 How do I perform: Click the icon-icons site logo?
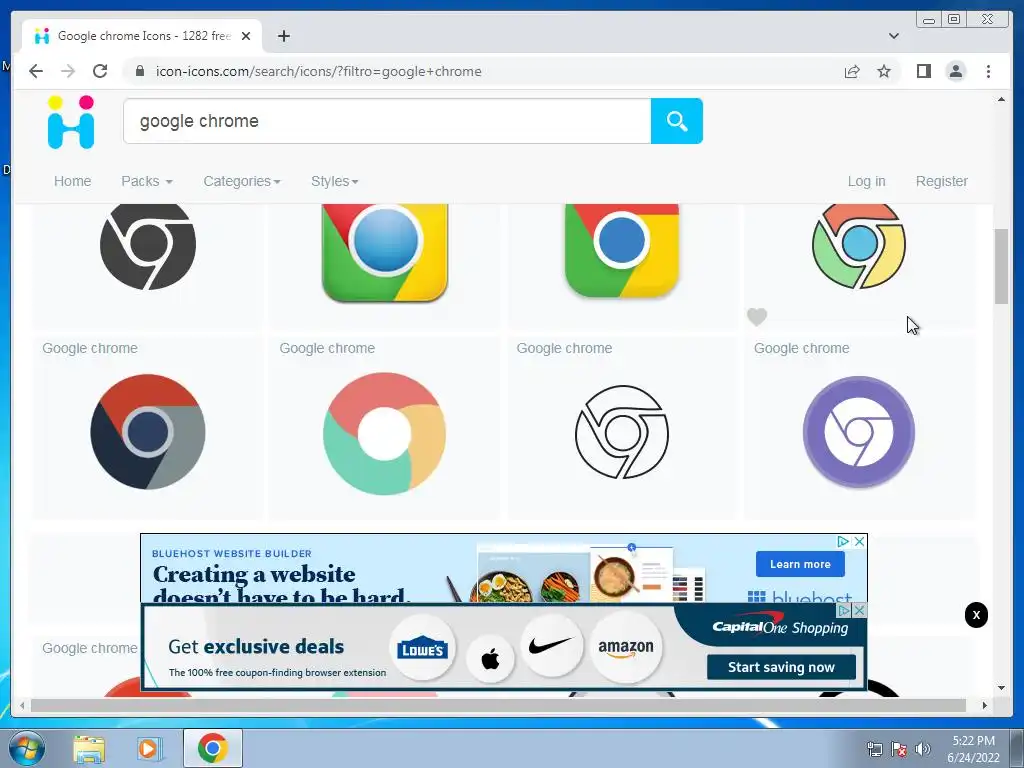[x=71, y=122]
